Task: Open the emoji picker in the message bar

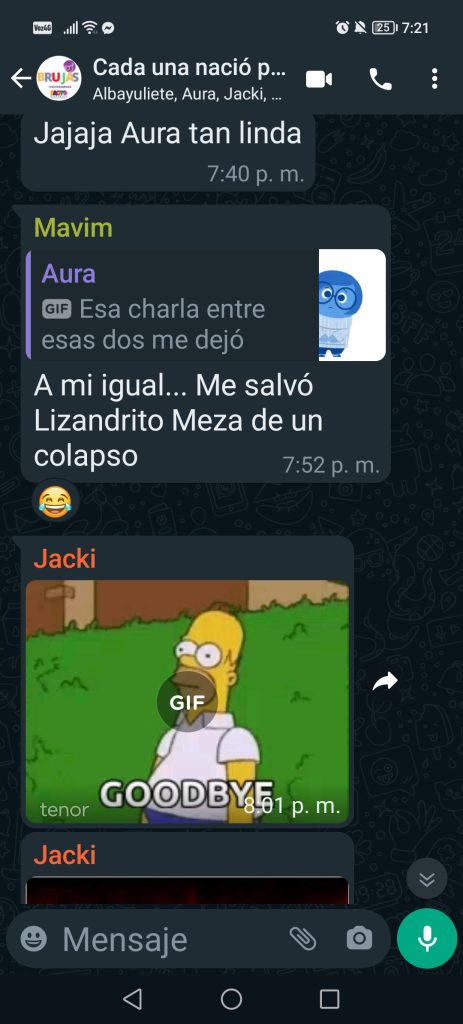Action: click(34, 939)
